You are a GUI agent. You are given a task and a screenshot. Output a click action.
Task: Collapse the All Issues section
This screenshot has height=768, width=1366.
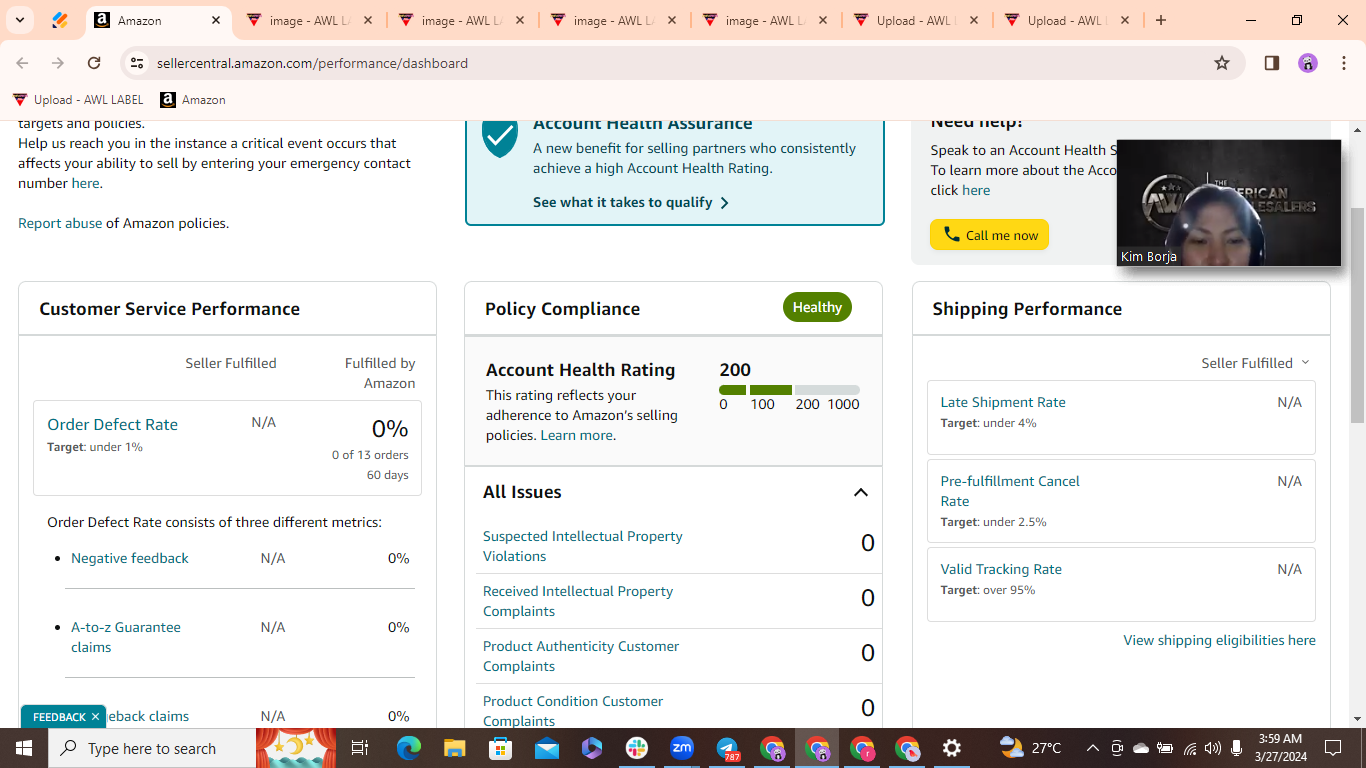(860, 492)
